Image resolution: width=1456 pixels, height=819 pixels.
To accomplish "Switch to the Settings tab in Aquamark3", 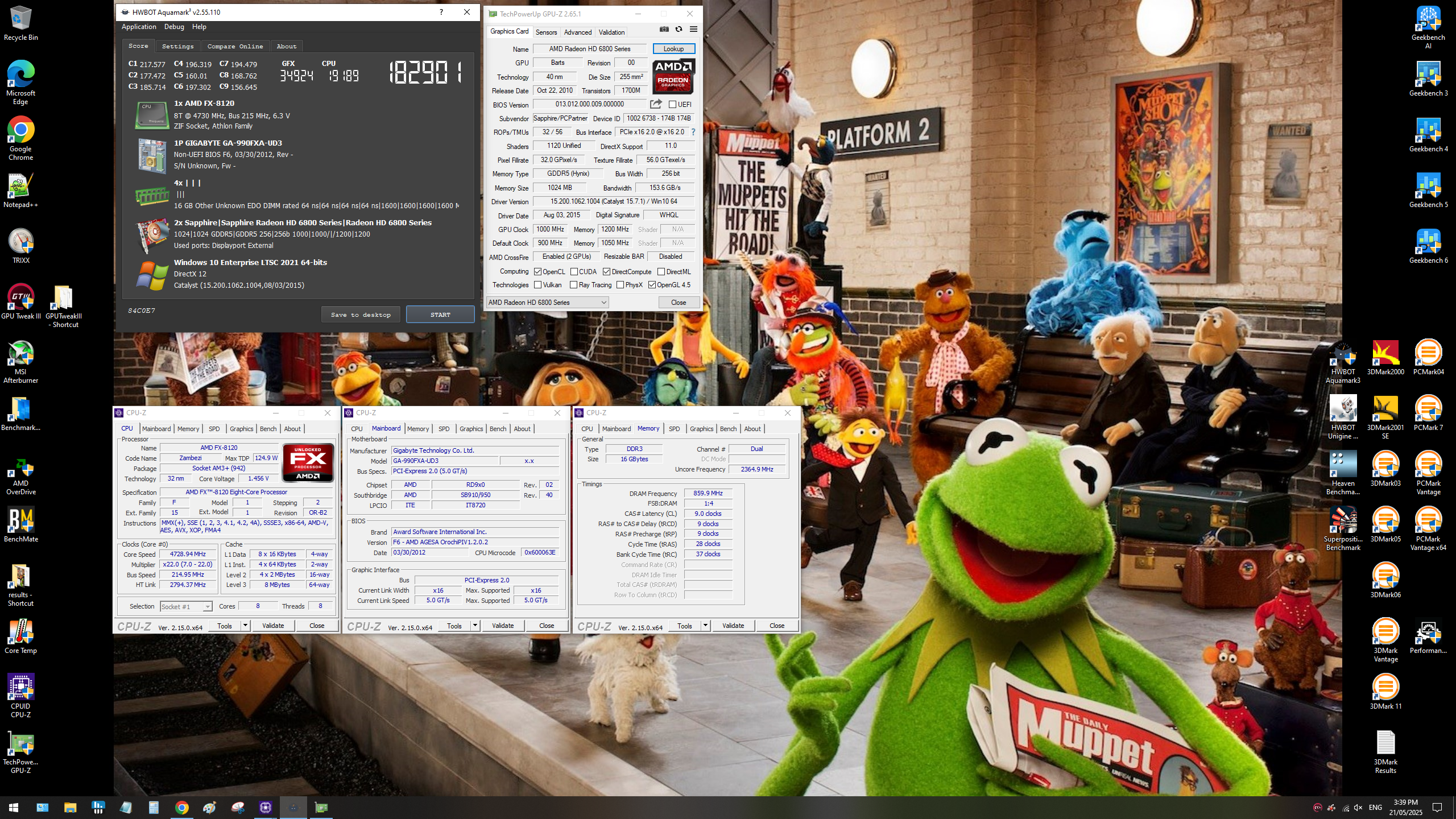I will [177, 46].
